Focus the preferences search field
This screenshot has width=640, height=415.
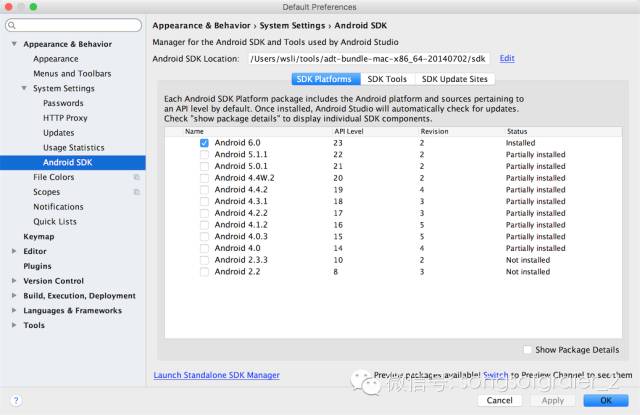click(x=73, y=25)
